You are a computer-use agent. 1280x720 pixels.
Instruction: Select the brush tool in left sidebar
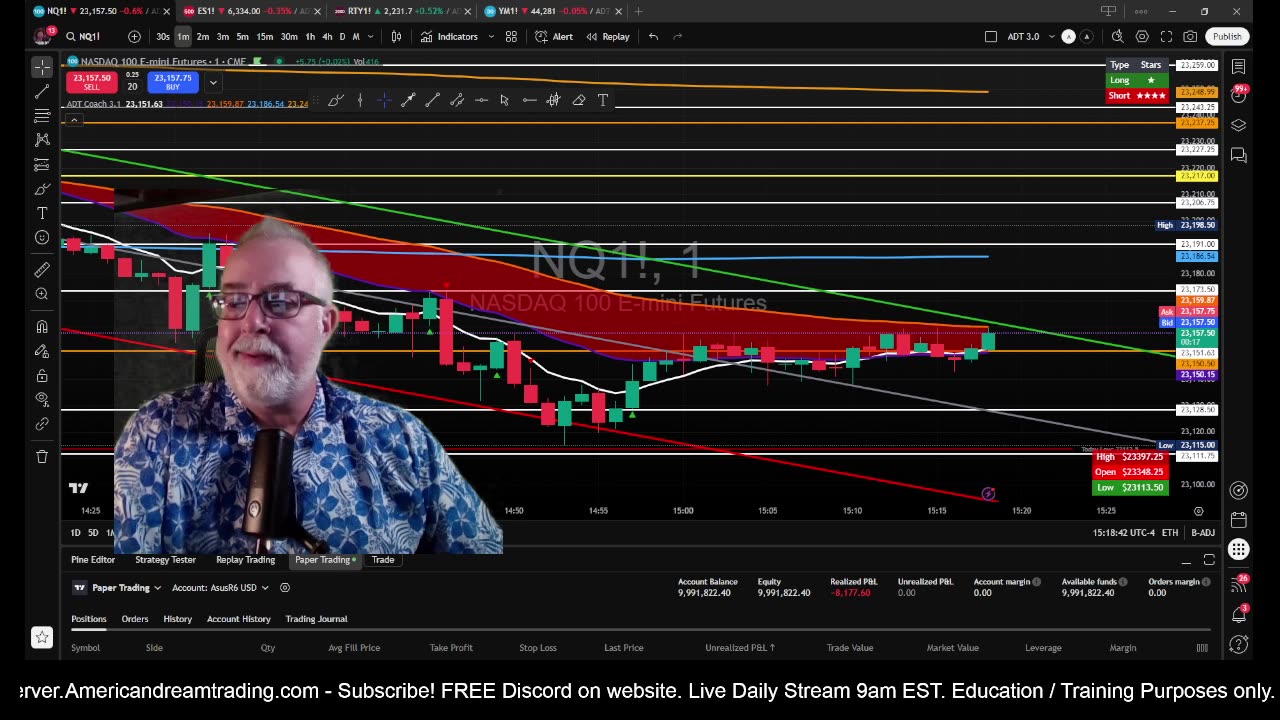tap(42, 189)
